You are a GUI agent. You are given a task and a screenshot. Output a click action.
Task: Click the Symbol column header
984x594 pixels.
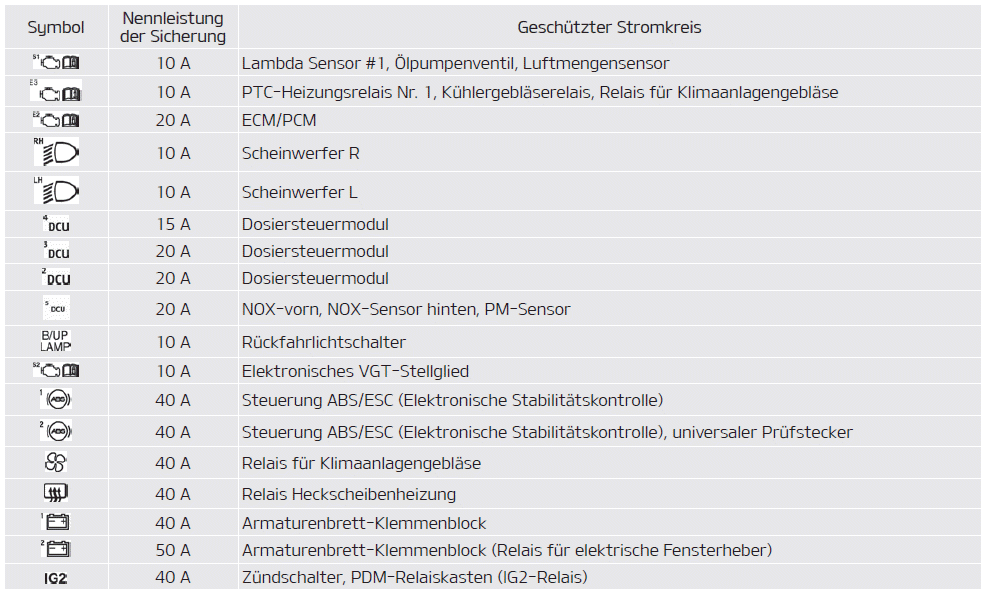pyautogui.click(x=56, y=27)
